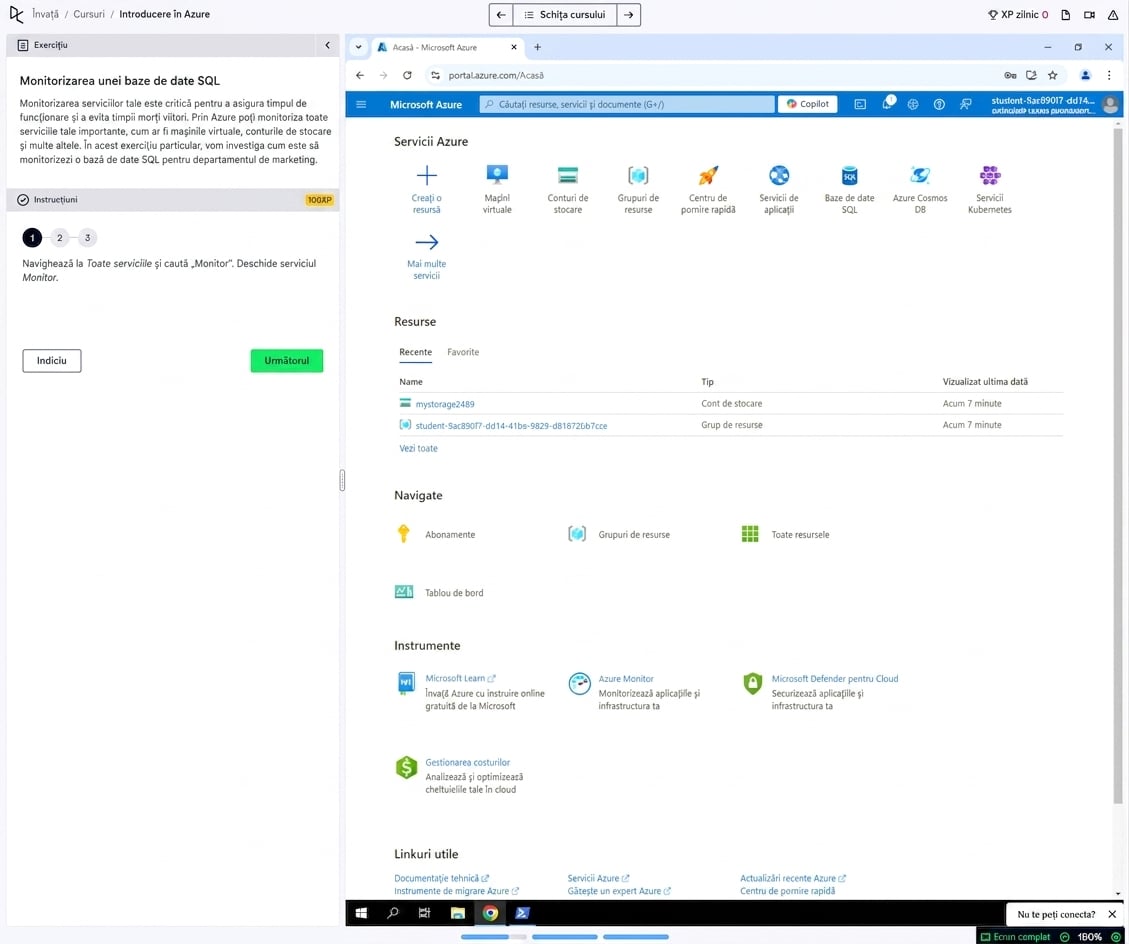1129x944 pixels.
Task: Open the Azure account menu
Action: point(1055,104)
